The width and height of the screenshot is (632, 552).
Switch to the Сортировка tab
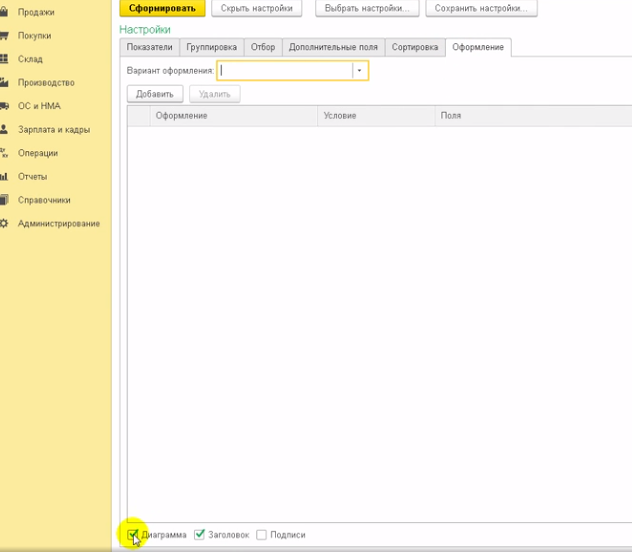pyautogui.click(x=414, y=47)
